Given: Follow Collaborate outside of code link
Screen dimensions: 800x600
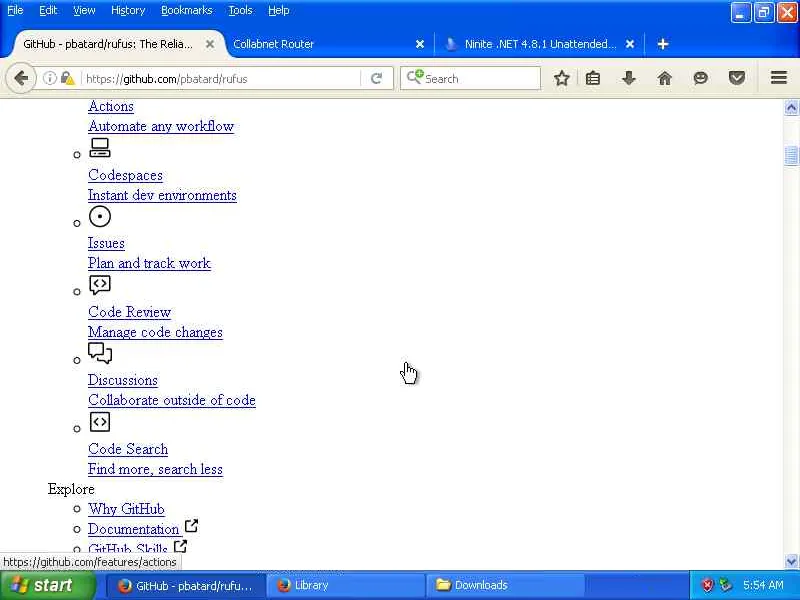Looking at the screenshot, I should (171, 400).
